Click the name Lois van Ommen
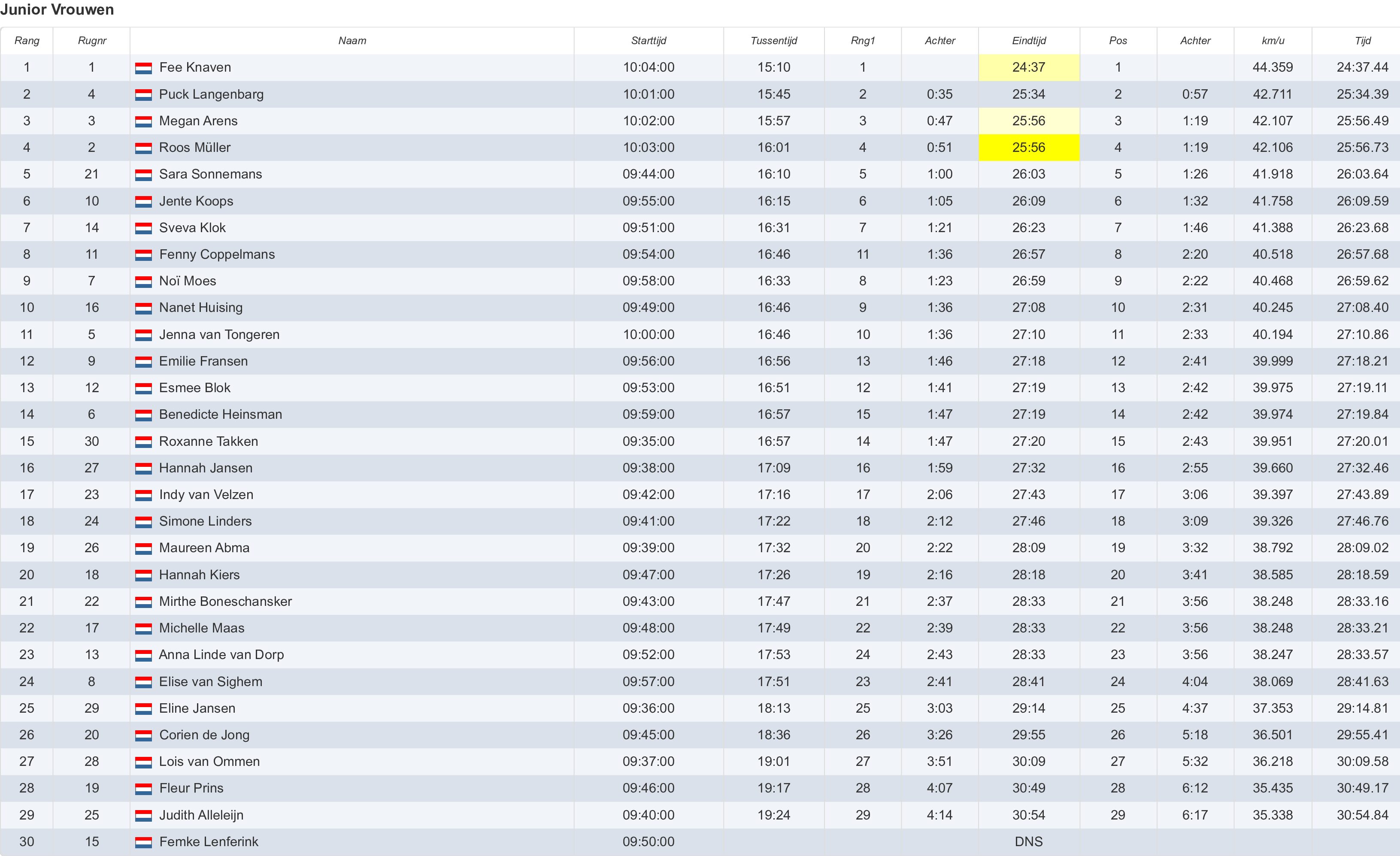This screenshot has height=856, width=1400. (x=210, y=762)
